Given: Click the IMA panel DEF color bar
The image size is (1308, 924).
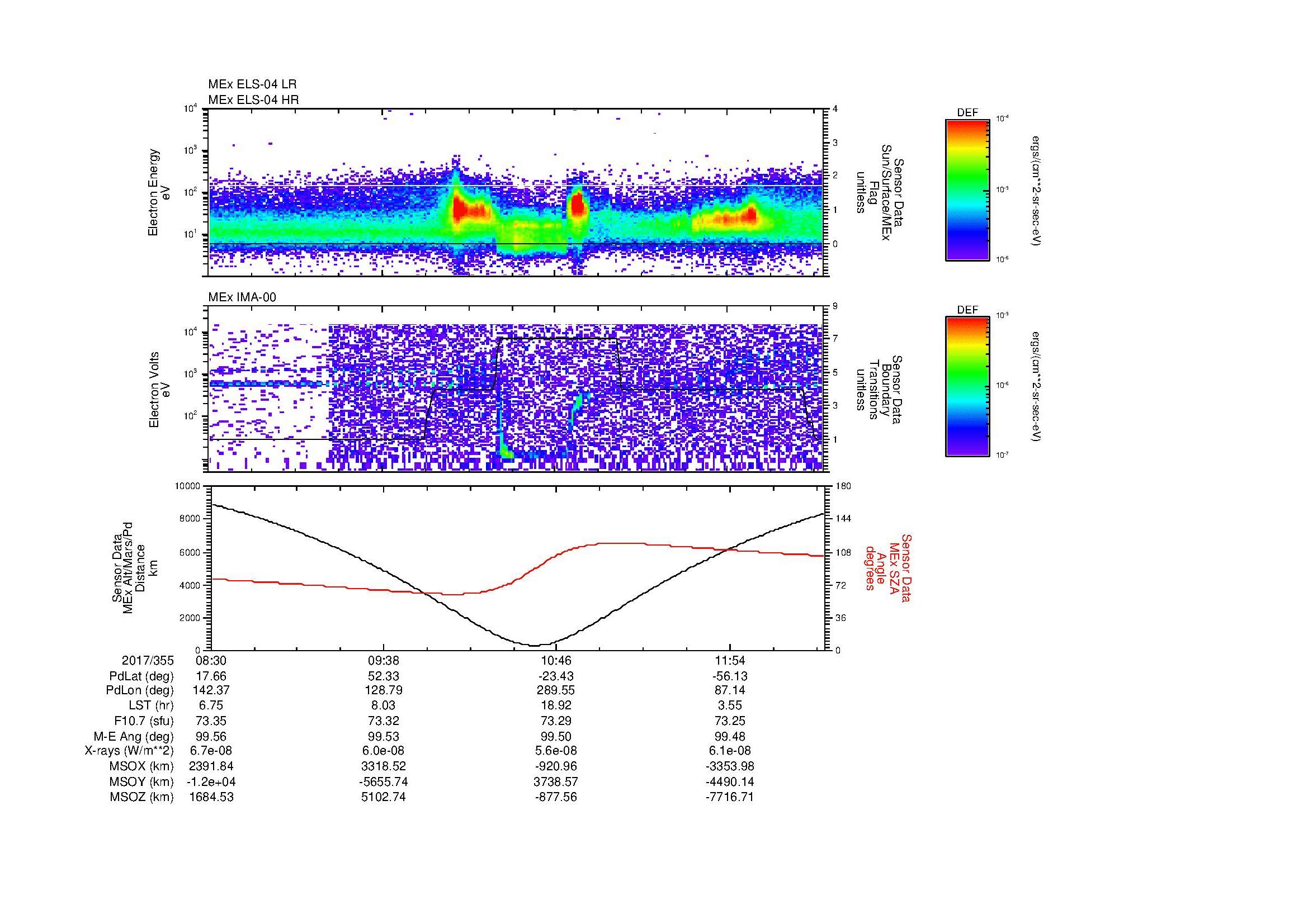Looking at the screenshot, I should [967, 387].
